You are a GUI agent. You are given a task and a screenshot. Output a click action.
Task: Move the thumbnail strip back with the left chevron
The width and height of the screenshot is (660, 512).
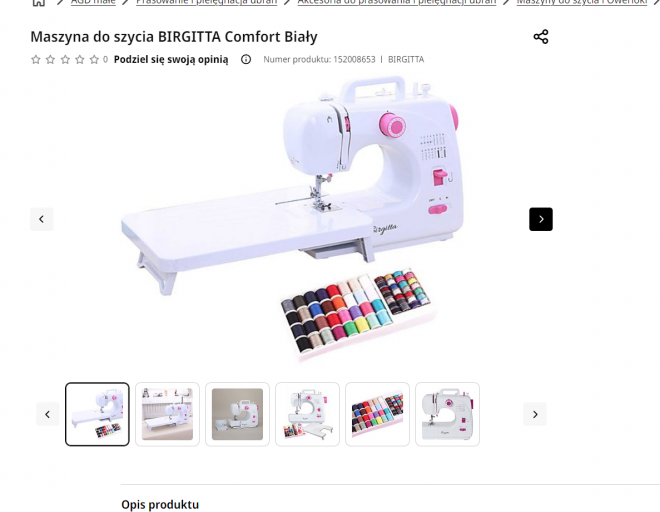[x=48, y=414]
